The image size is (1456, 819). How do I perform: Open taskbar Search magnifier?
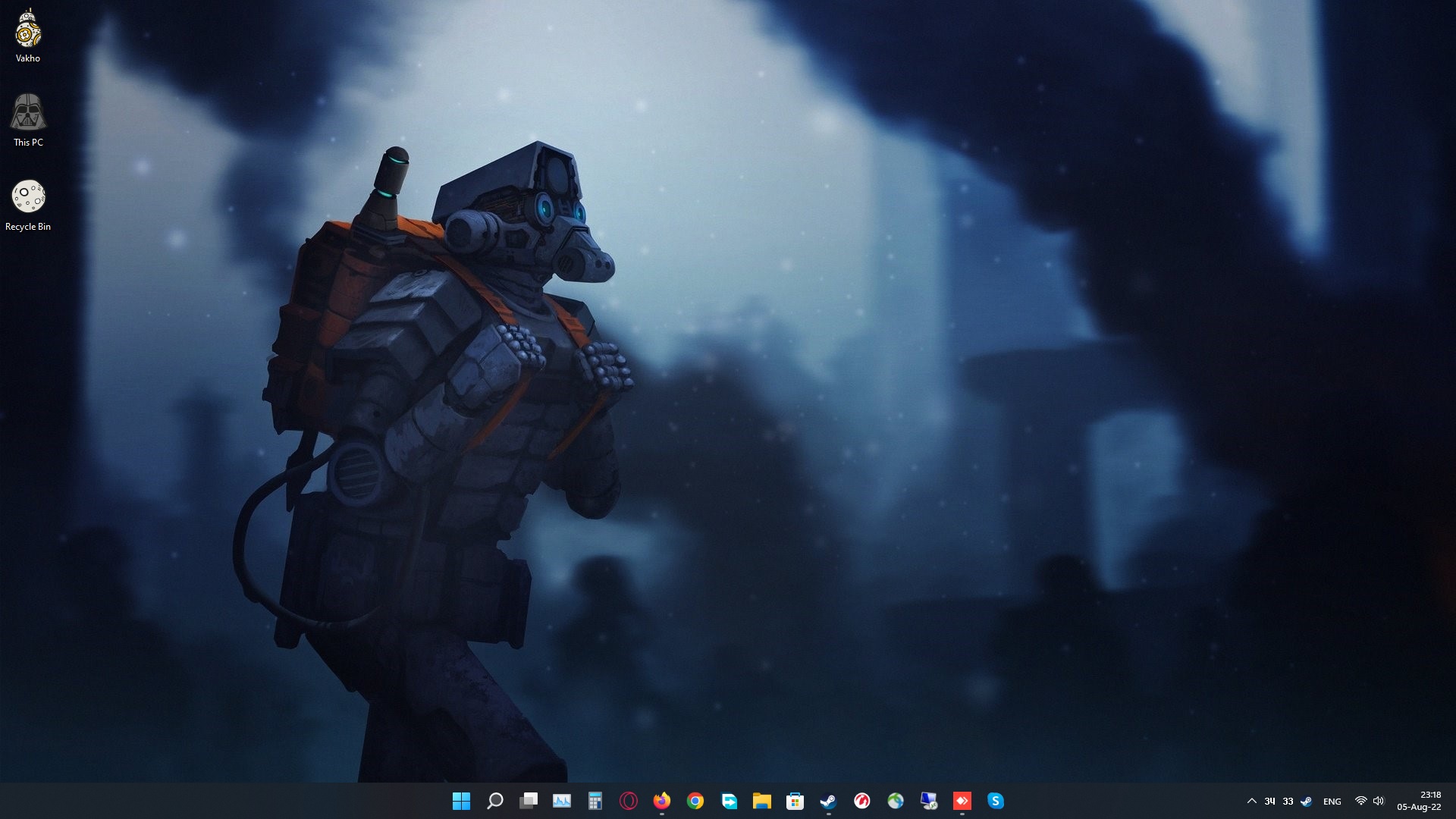point(495,801)
